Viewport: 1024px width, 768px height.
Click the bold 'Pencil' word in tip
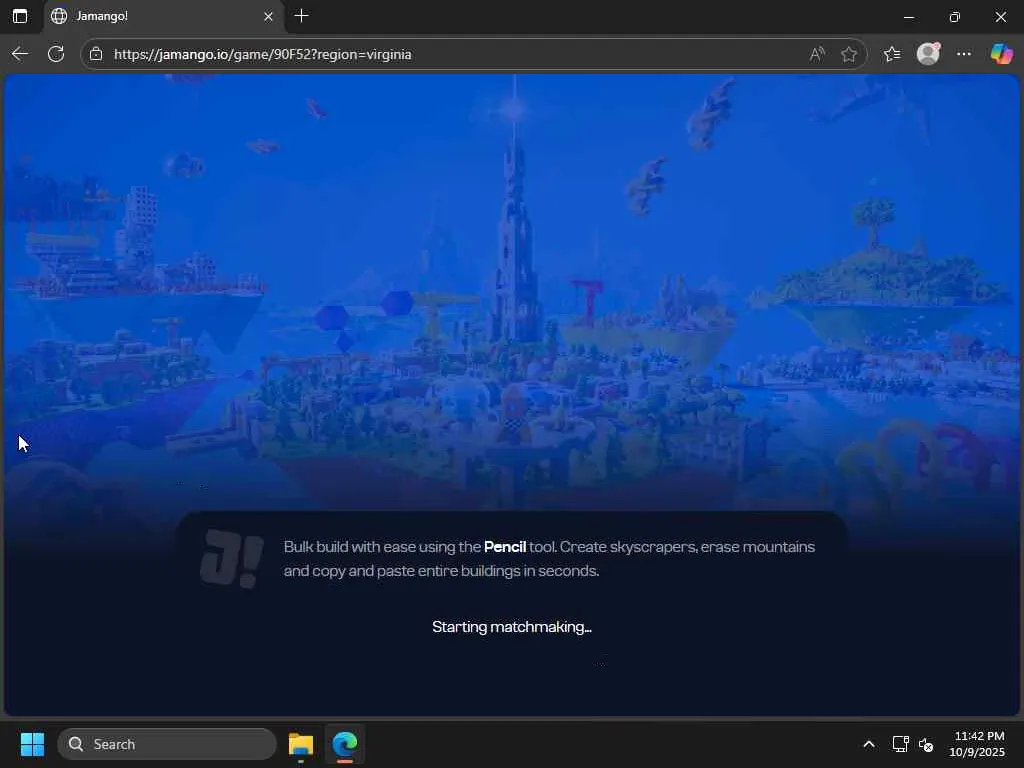505,547
